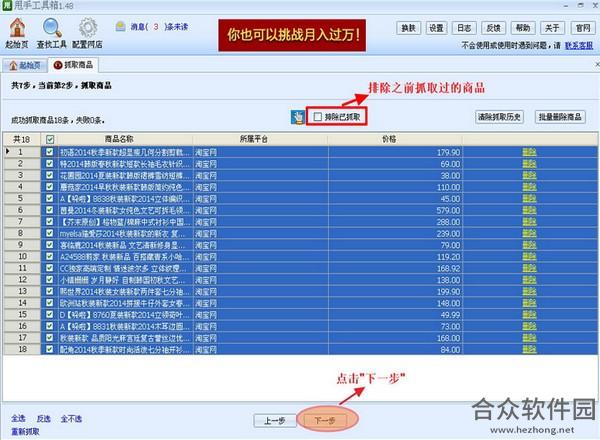Image resolution: width=600 pixels, height=440 pixels.
Task: Click the 反选 invert selection link
Action: (44, 419)
